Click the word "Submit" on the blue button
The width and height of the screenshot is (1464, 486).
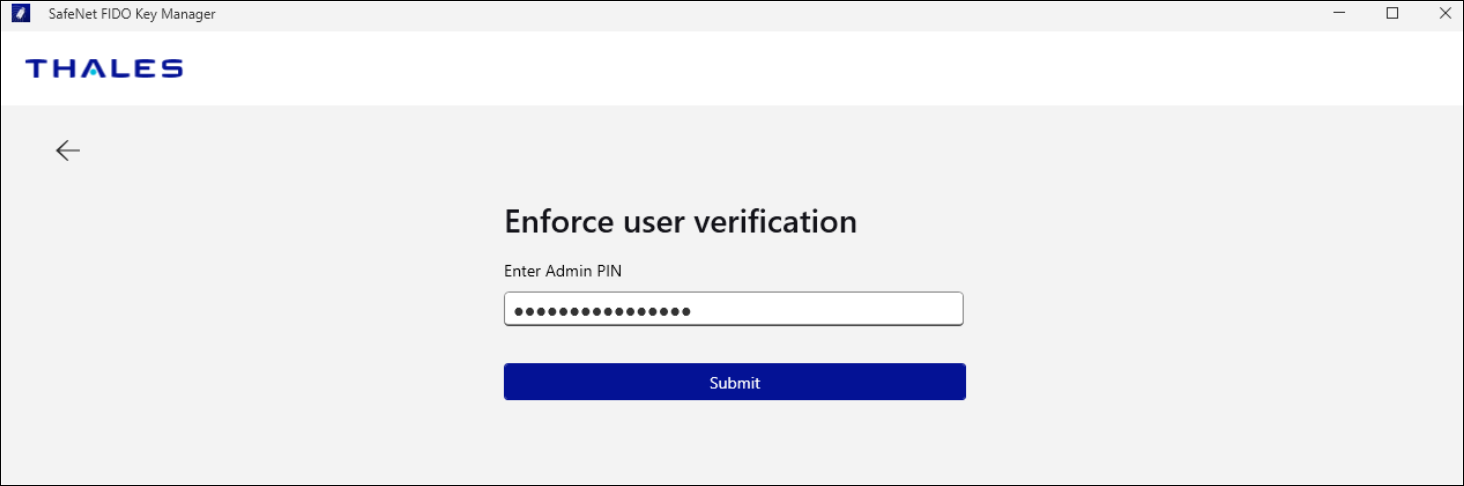[x=734, y=383]
